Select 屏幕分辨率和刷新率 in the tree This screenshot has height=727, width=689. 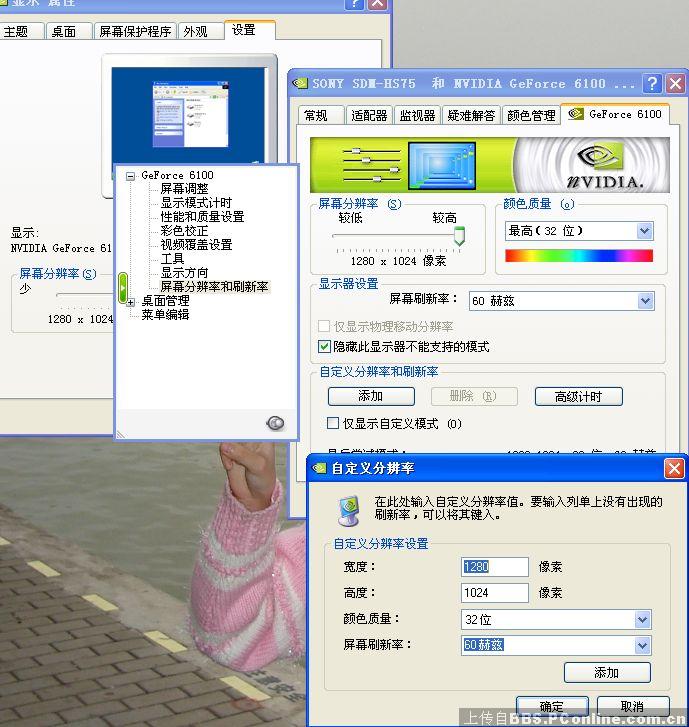214,287
